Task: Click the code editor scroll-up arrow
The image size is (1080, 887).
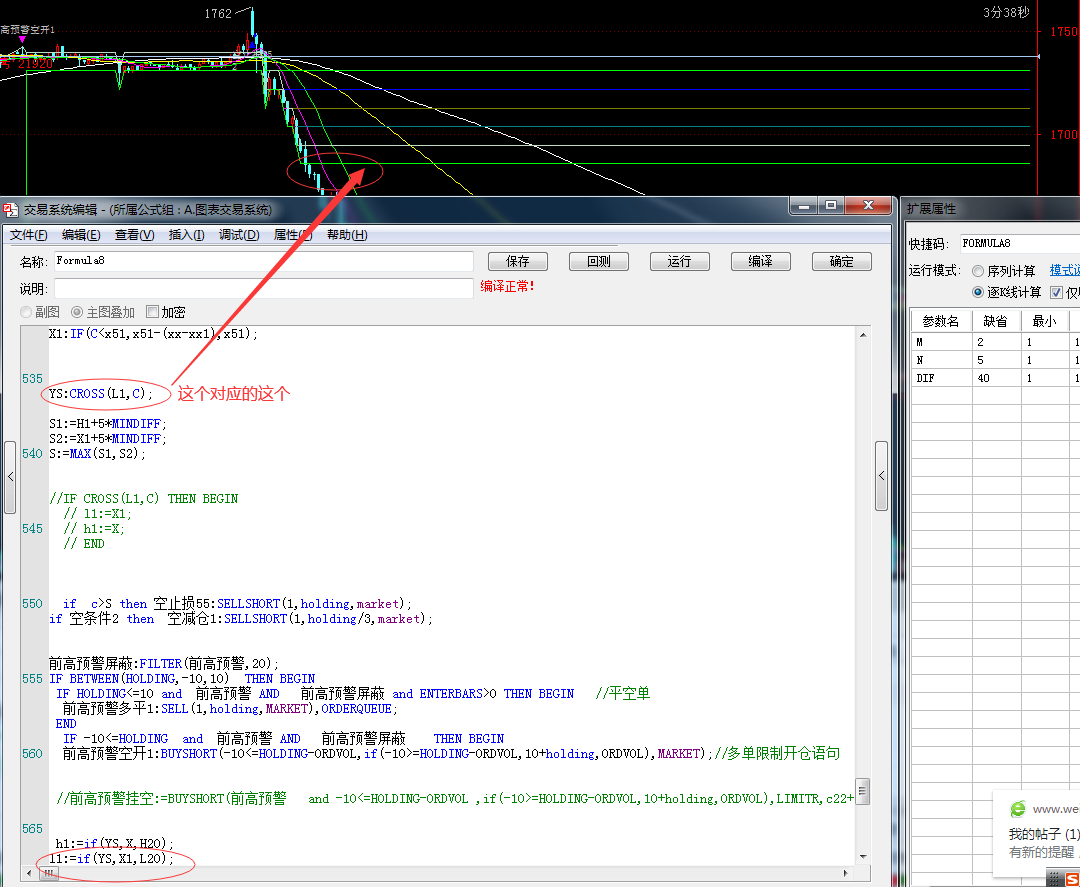Action: tap(863, 335)
